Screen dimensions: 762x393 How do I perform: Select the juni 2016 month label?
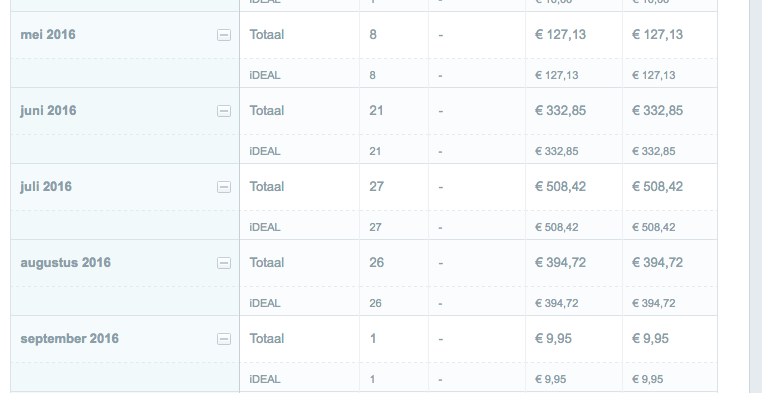click(x=48, y=111)
